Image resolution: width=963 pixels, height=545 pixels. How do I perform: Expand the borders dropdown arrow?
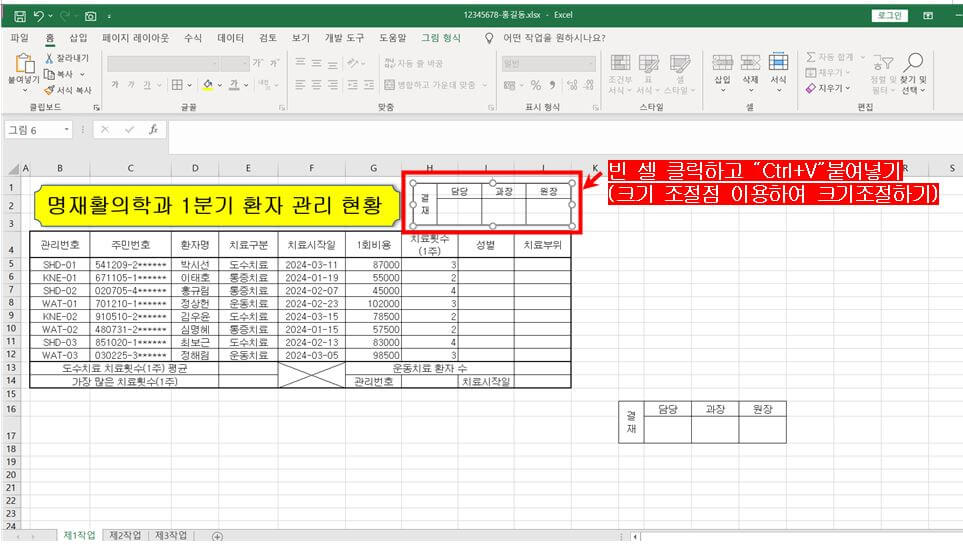[189, 85]
